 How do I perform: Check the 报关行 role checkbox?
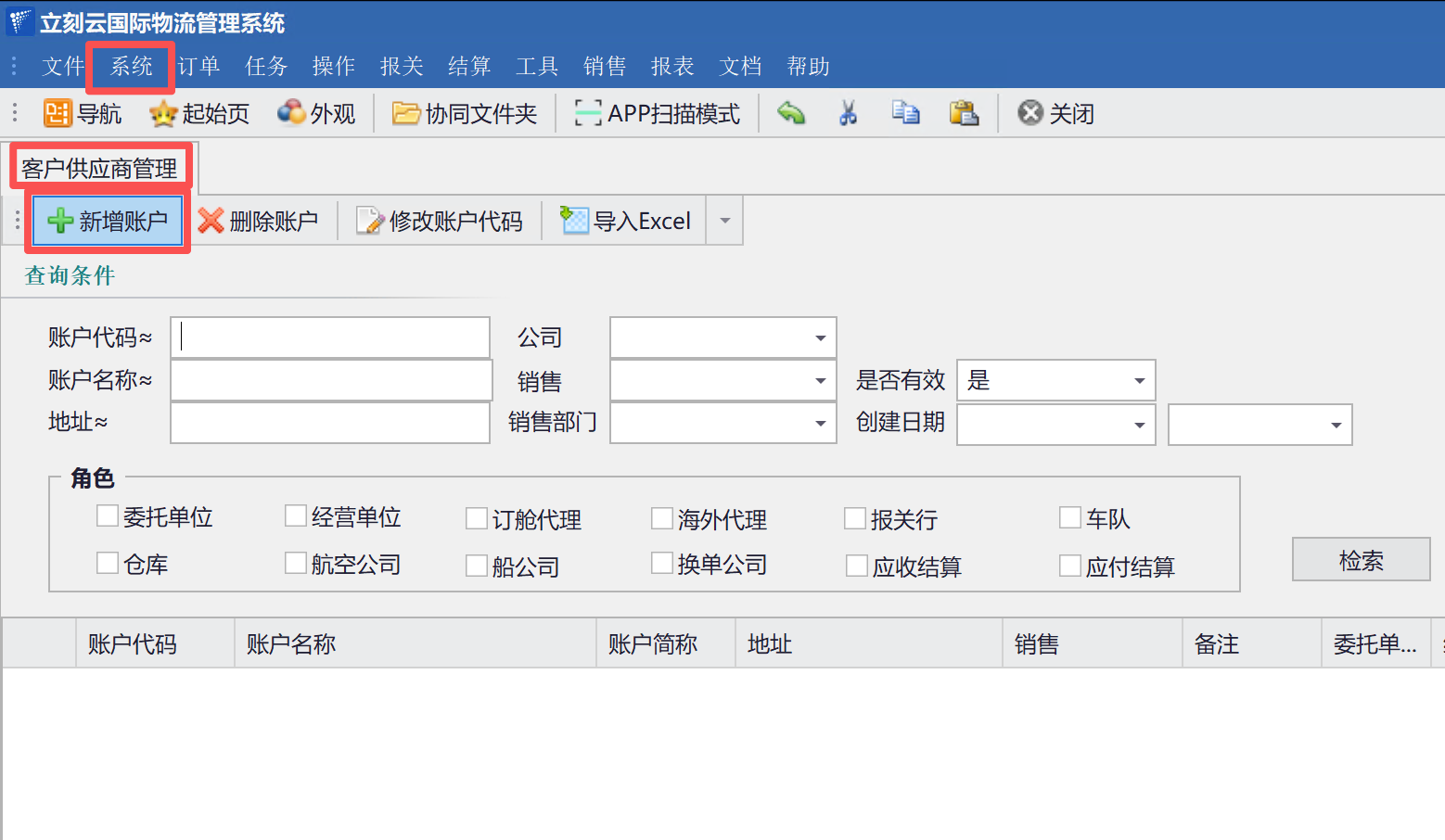pos(855,518)
